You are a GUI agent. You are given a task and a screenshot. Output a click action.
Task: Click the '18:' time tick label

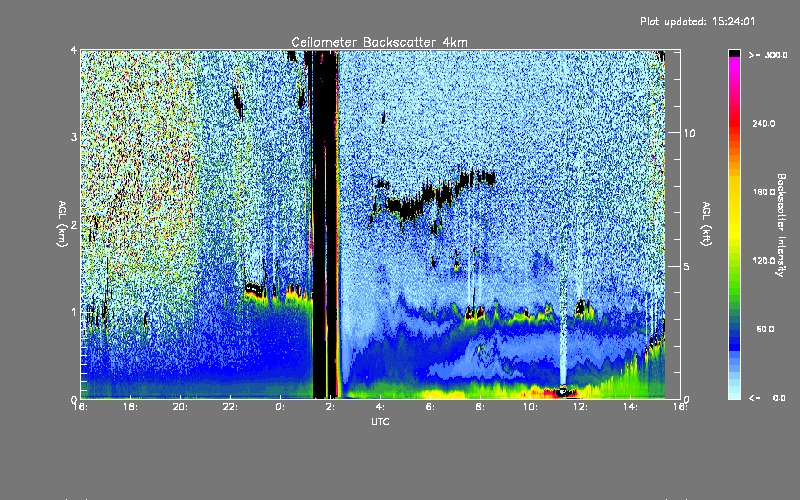pyautogui.click(x=131, y=407)
